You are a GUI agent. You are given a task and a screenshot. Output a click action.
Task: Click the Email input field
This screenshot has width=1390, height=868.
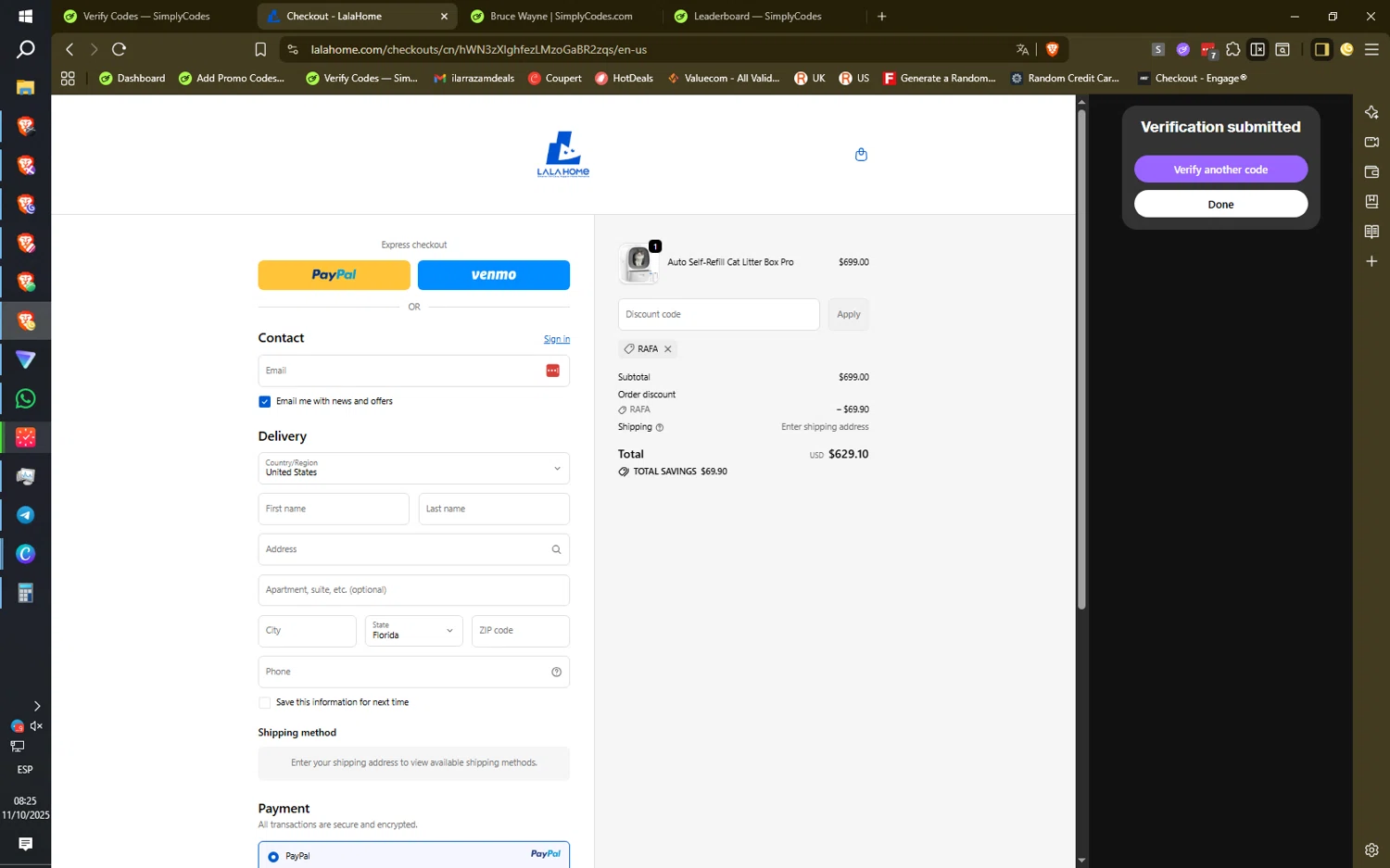tap(413, 371)
